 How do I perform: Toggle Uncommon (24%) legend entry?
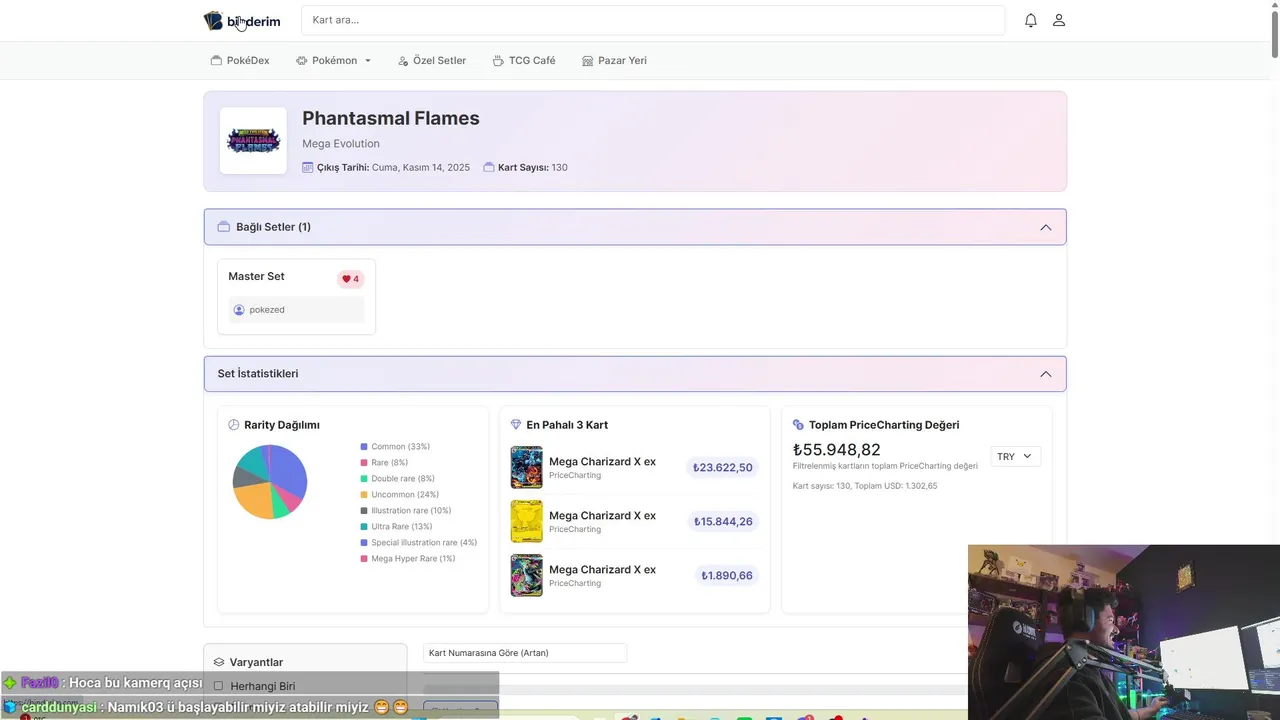tap(400, 495)
